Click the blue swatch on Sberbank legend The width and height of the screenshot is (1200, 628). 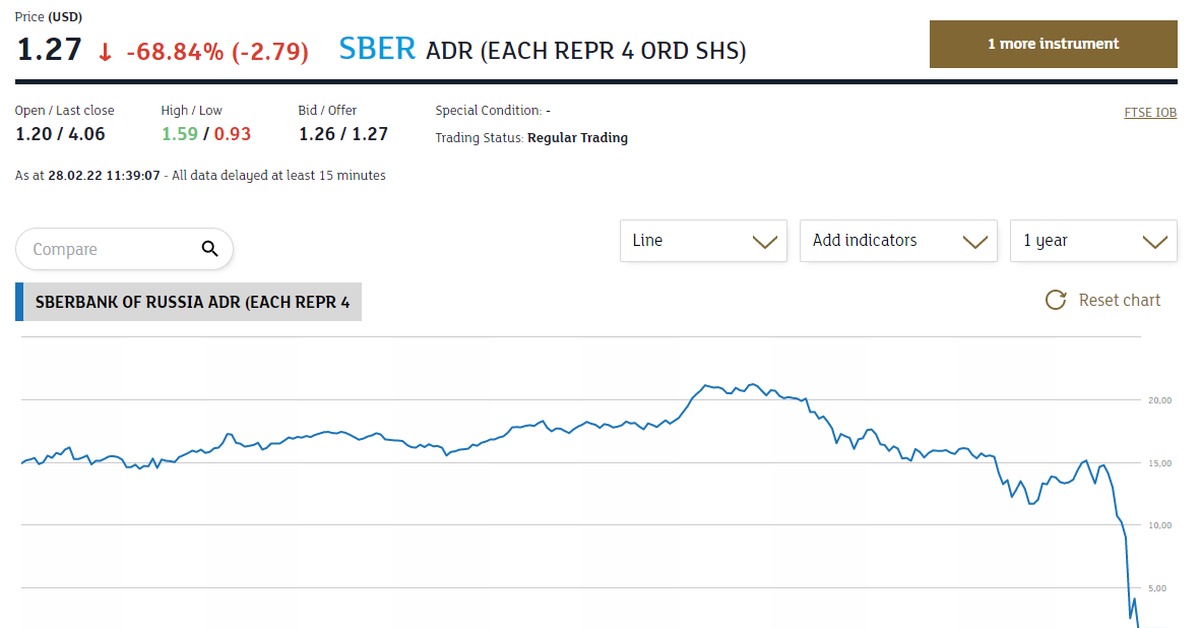[19, 301]
